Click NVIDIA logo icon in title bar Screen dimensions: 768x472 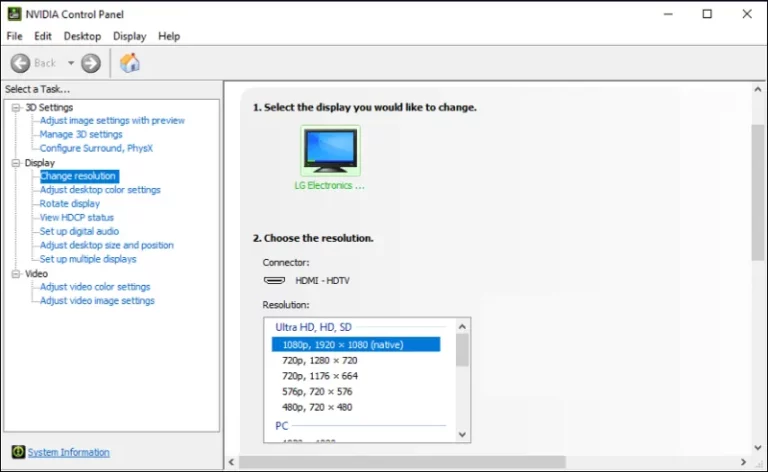[x=14, y=14]
